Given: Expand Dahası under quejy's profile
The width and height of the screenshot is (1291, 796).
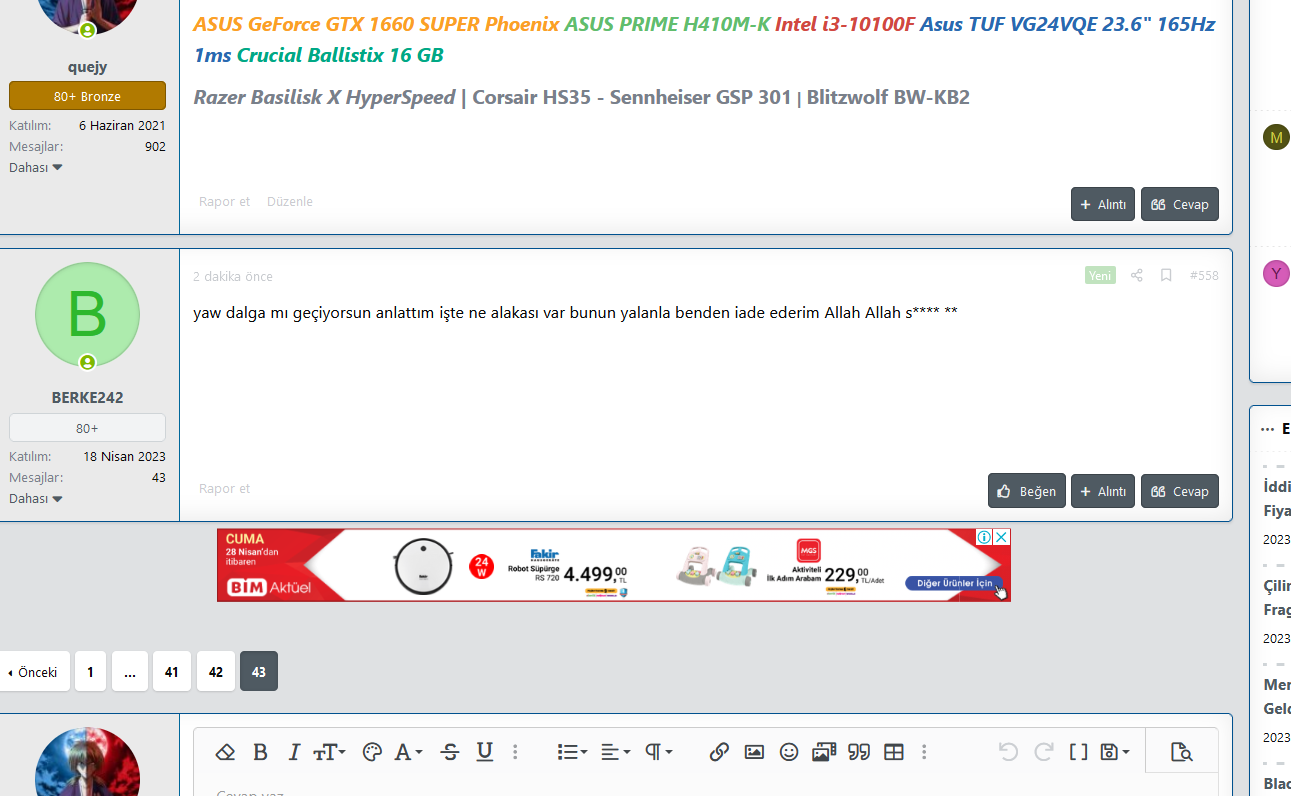Looking at the screenshot, I should click(36, 167).
